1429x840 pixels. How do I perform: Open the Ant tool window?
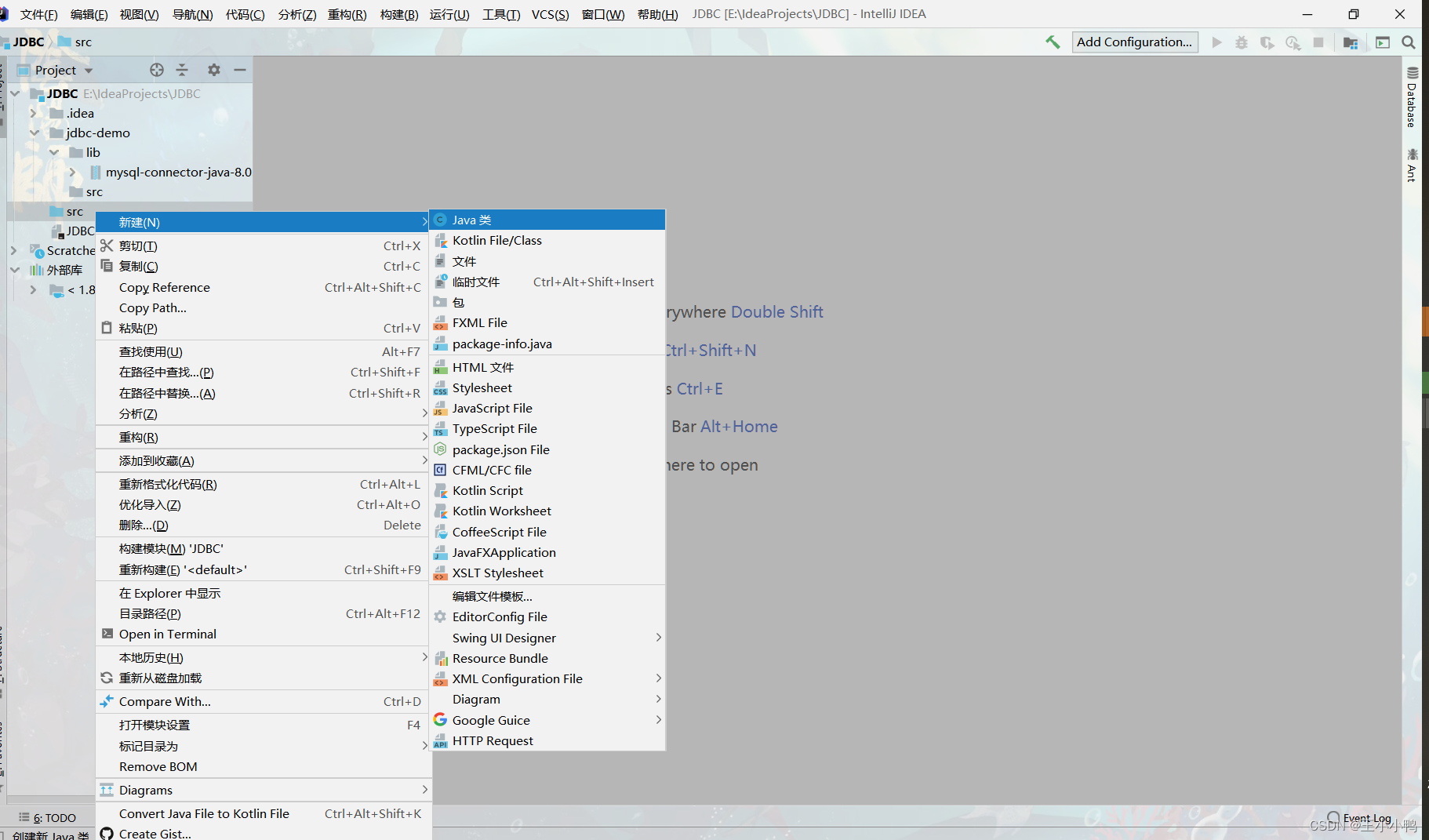[1412, 165]
